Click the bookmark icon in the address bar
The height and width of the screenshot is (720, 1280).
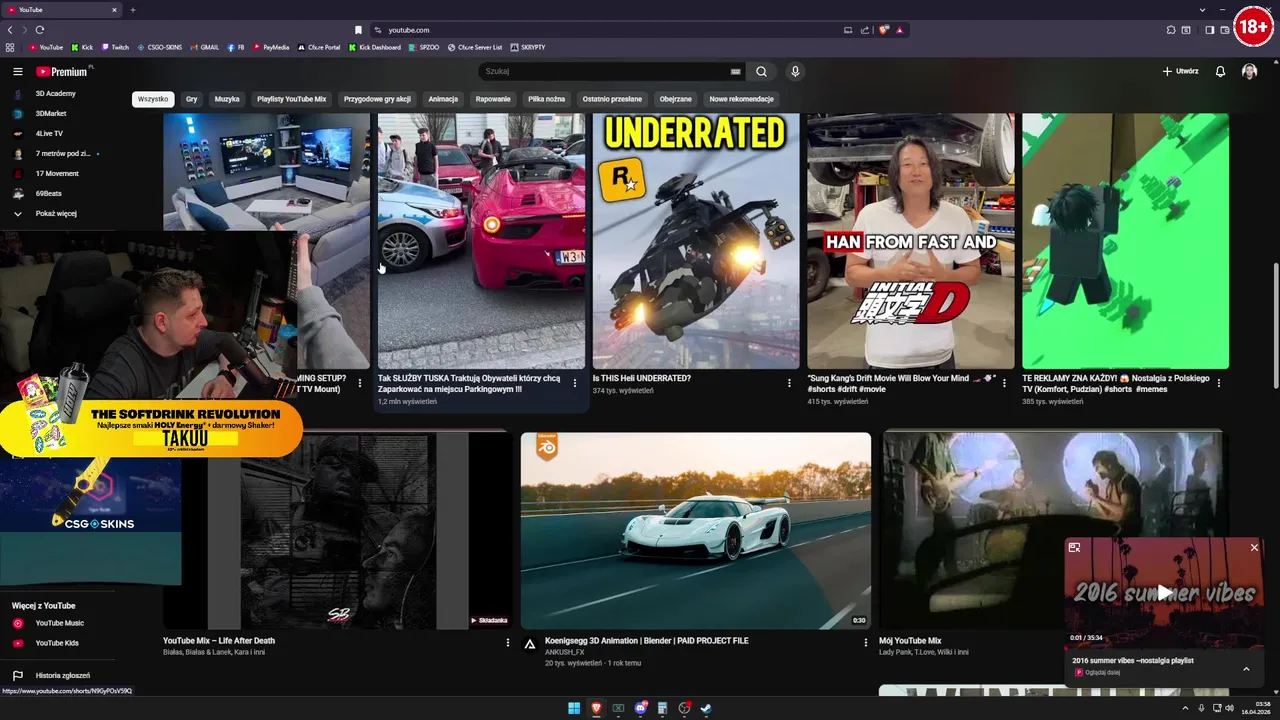(359, 30)
